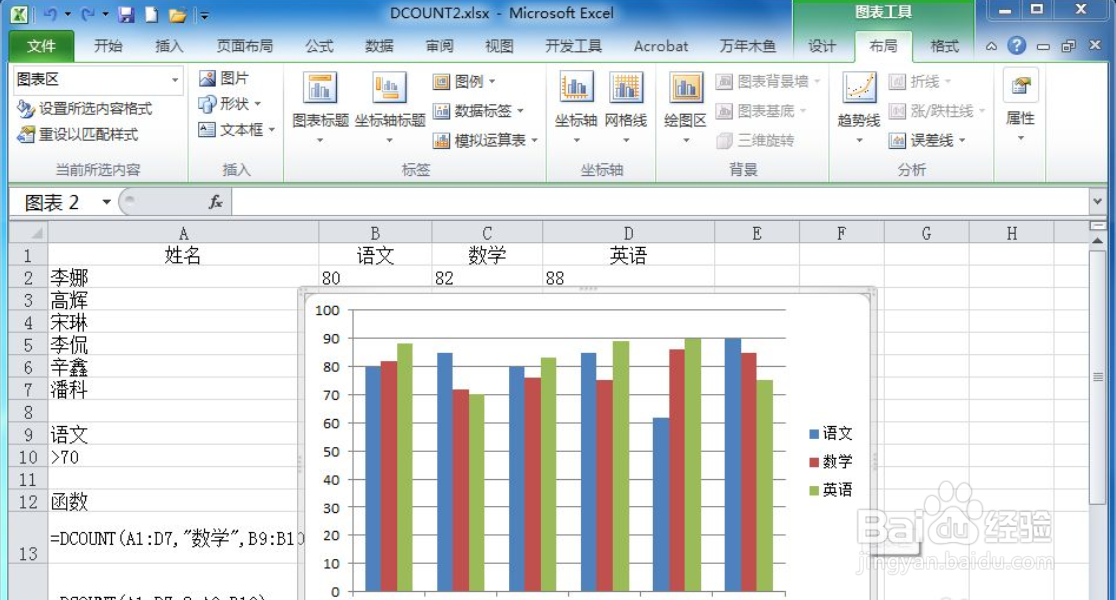The width and height of the screenshot is (1116, 600).
Task: Open trendline (趋势线) options
Action: coord(859,107)
